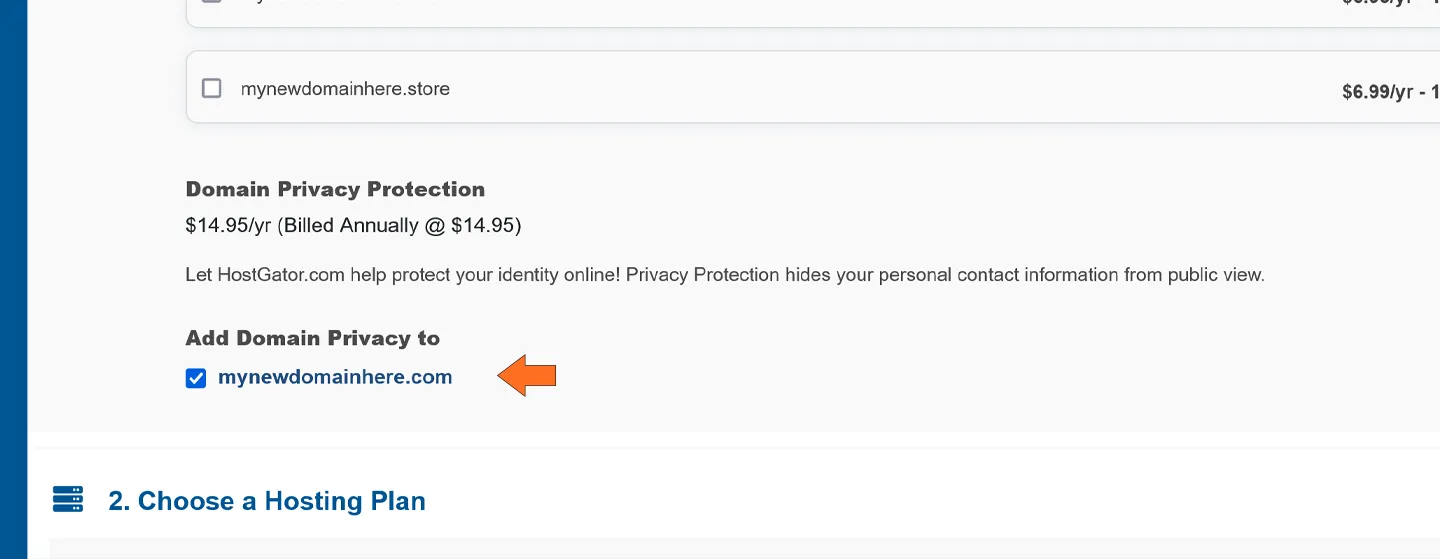Click the mynewdomainhere.store domain name text

click(345, 89)
